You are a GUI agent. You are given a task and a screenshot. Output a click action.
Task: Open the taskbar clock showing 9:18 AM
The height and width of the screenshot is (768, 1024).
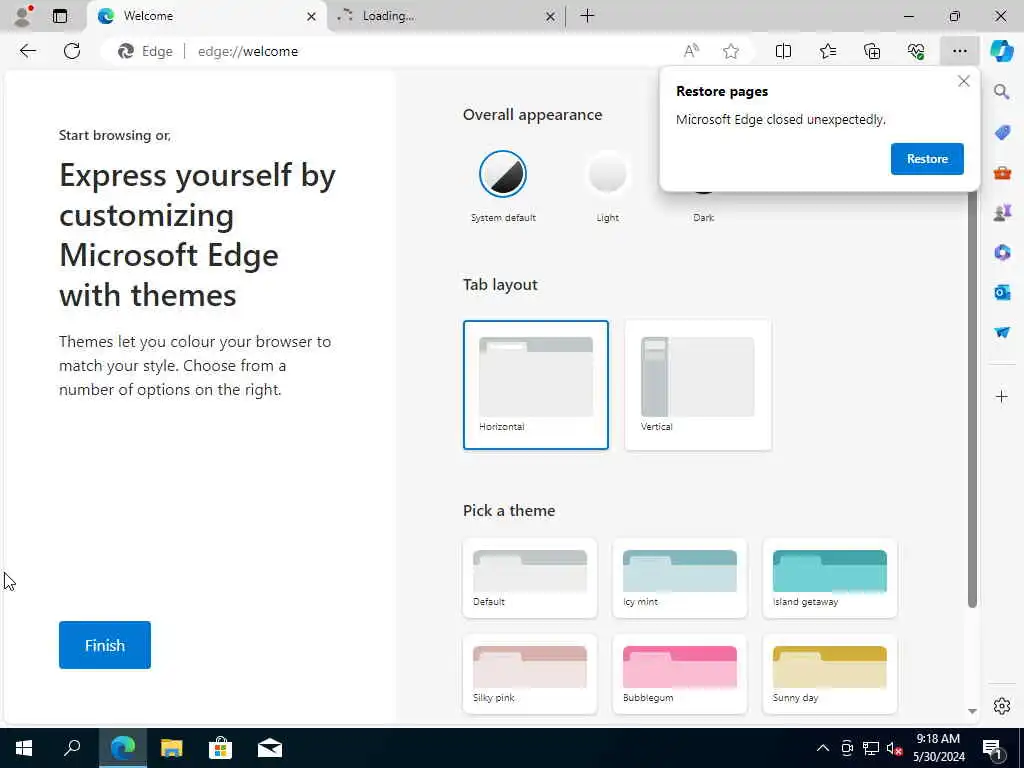[x=938, y=748]
